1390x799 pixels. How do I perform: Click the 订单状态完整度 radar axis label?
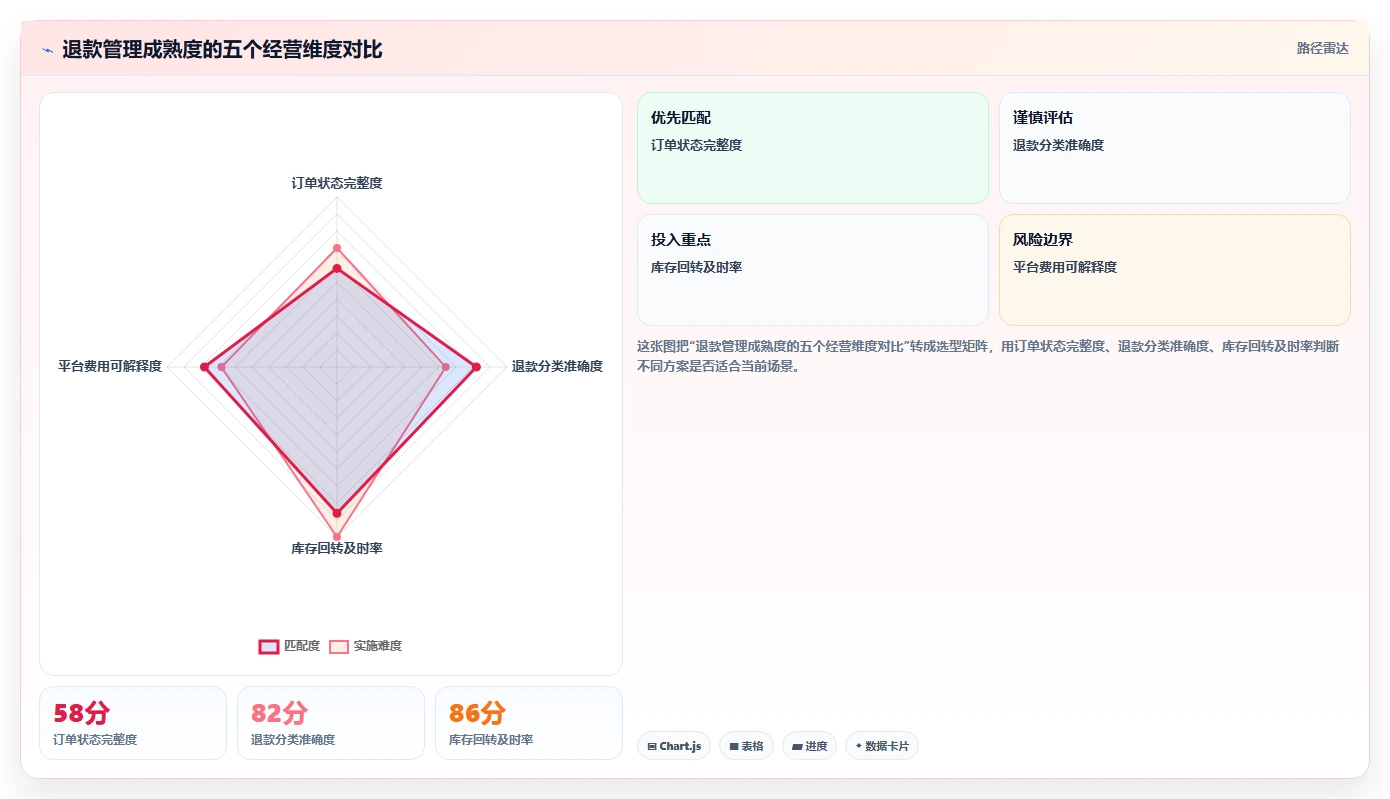point(337,183)
